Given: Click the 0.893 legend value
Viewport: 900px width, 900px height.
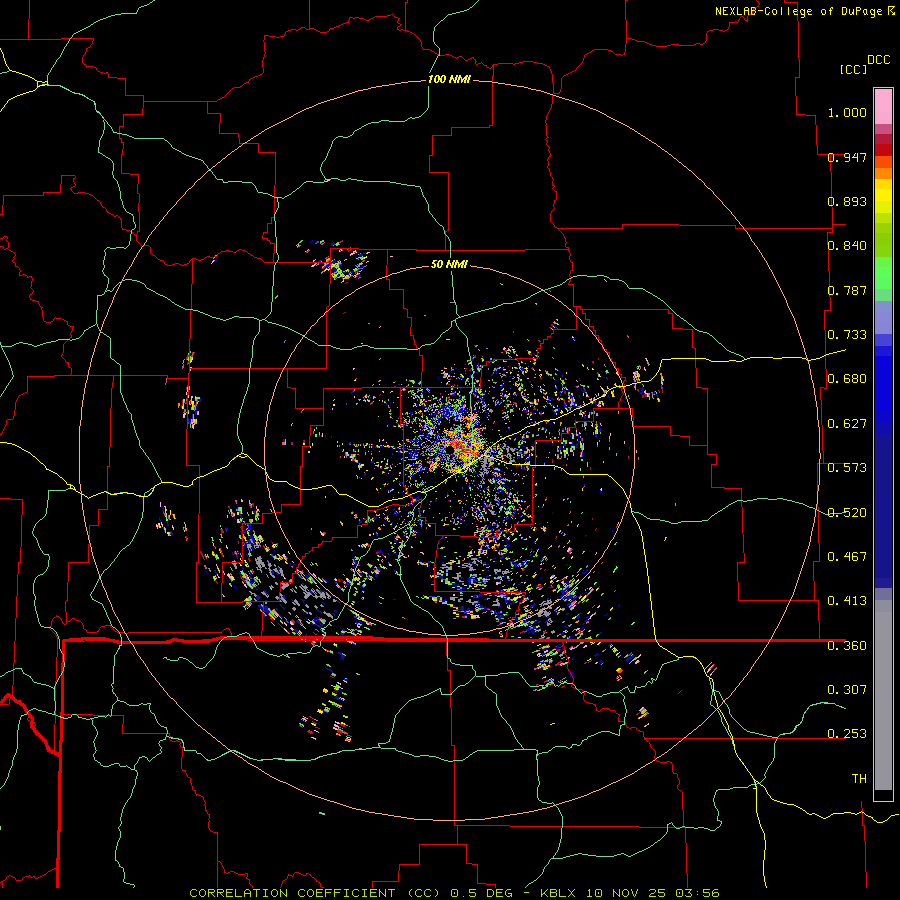Looking at the screenshot, I should 847,201.
